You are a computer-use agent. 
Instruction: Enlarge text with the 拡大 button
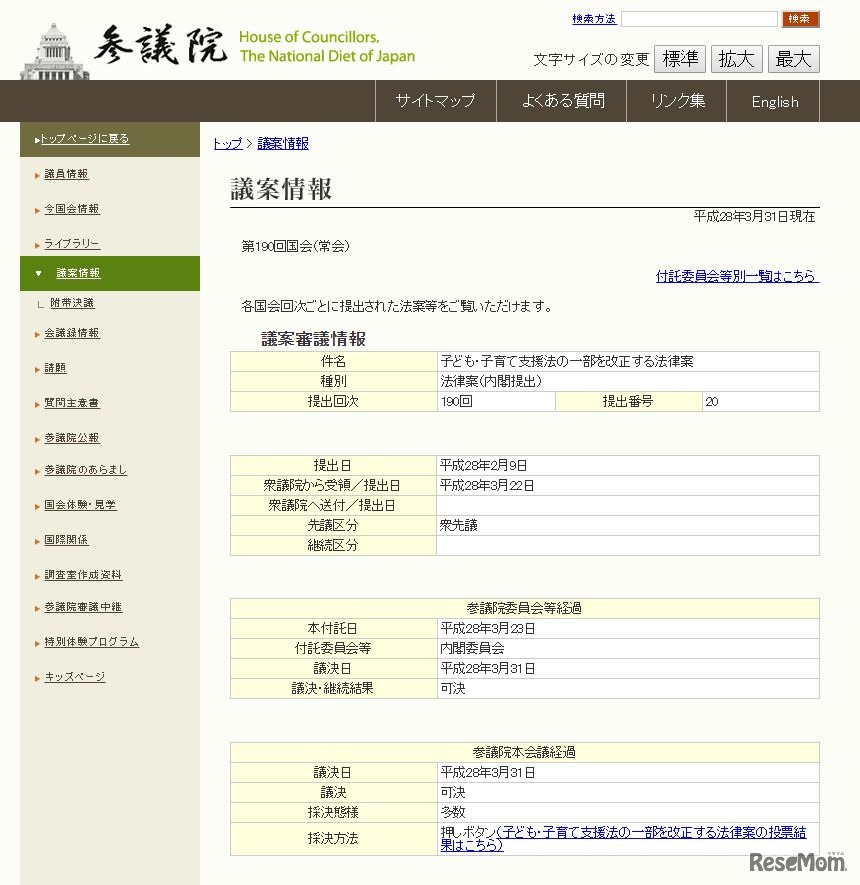coord(737,58)
